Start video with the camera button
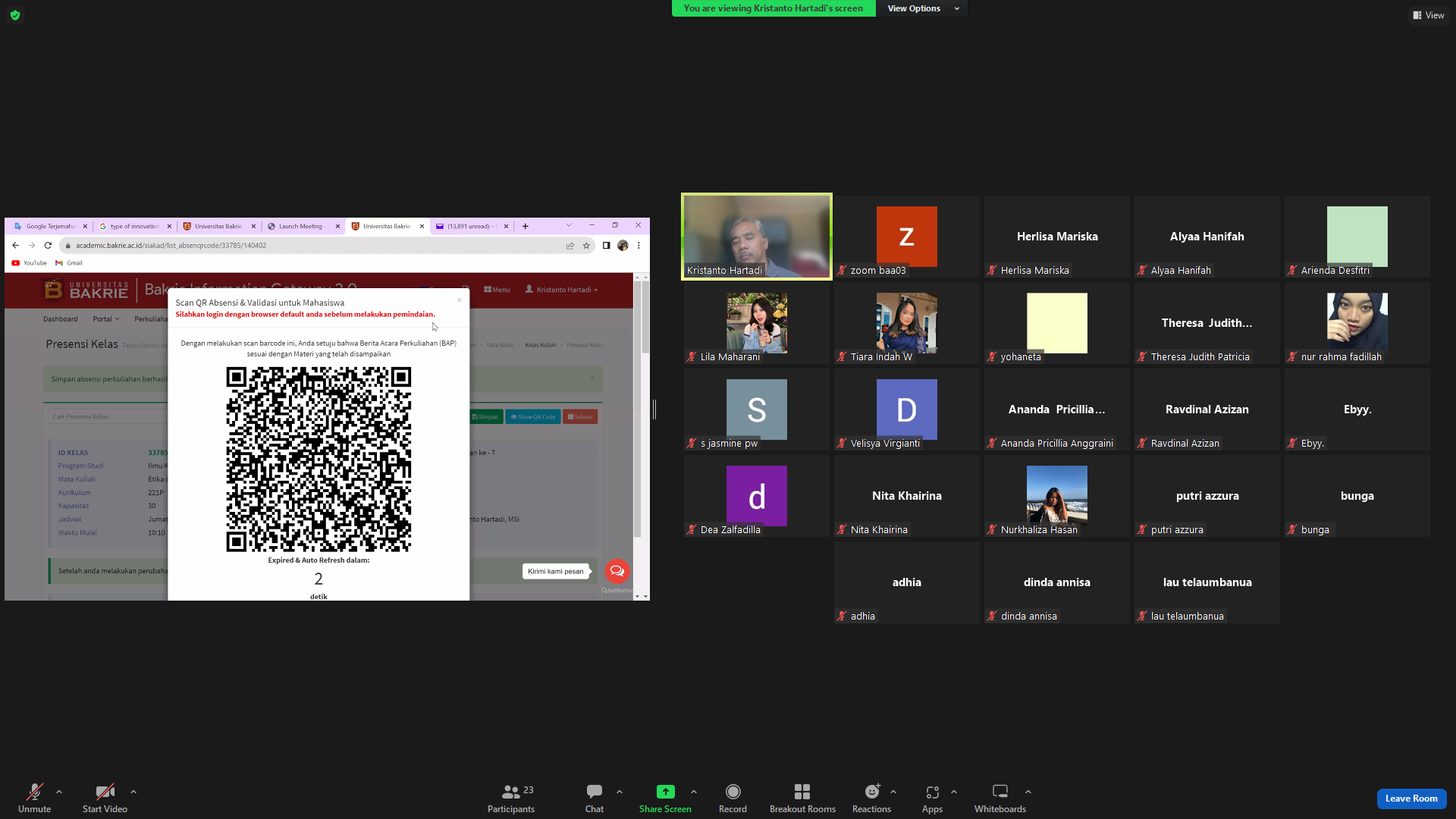Image resolution: width=1456 pixels, height=819 pixels. click(105, 798)
